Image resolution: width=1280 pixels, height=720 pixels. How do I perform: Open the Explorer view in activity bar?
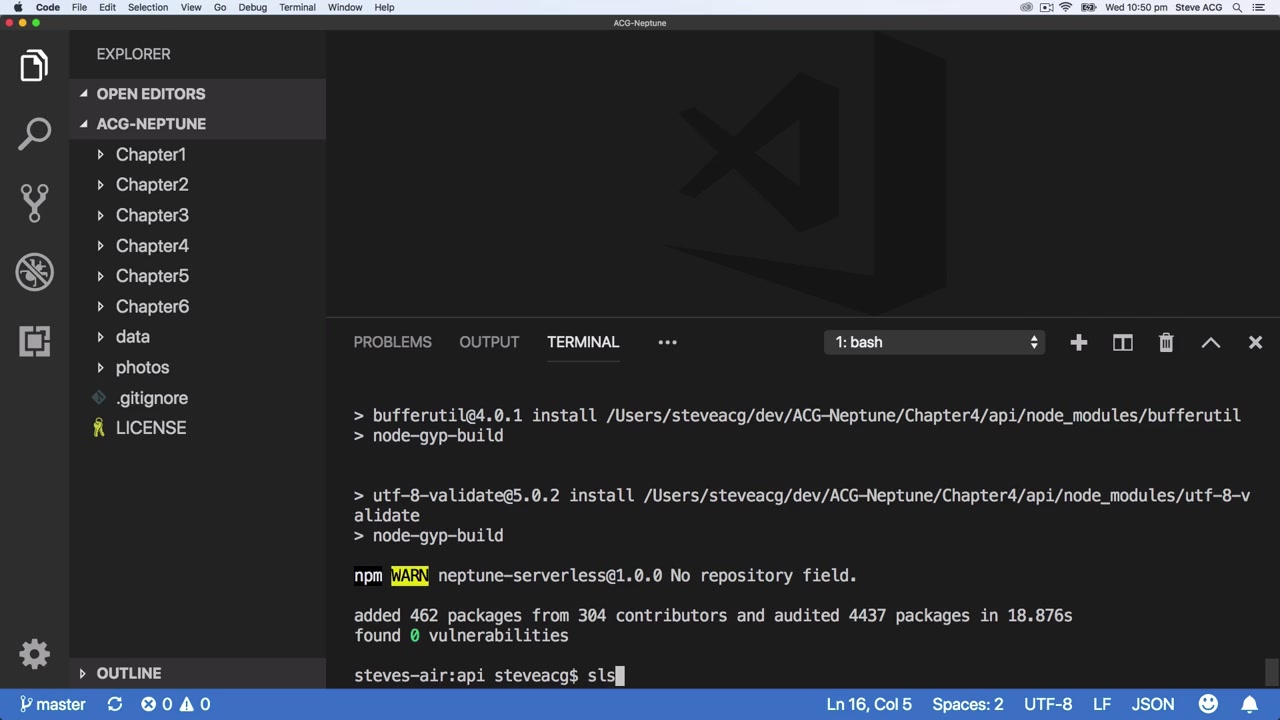point(34,66)
